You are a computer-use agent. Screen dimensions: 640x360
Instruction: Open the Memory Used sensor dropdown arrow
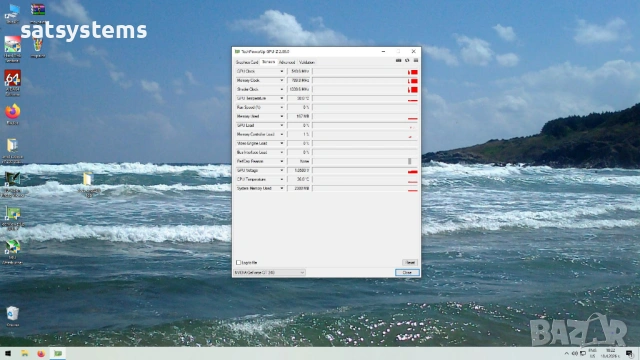(281, 116)
